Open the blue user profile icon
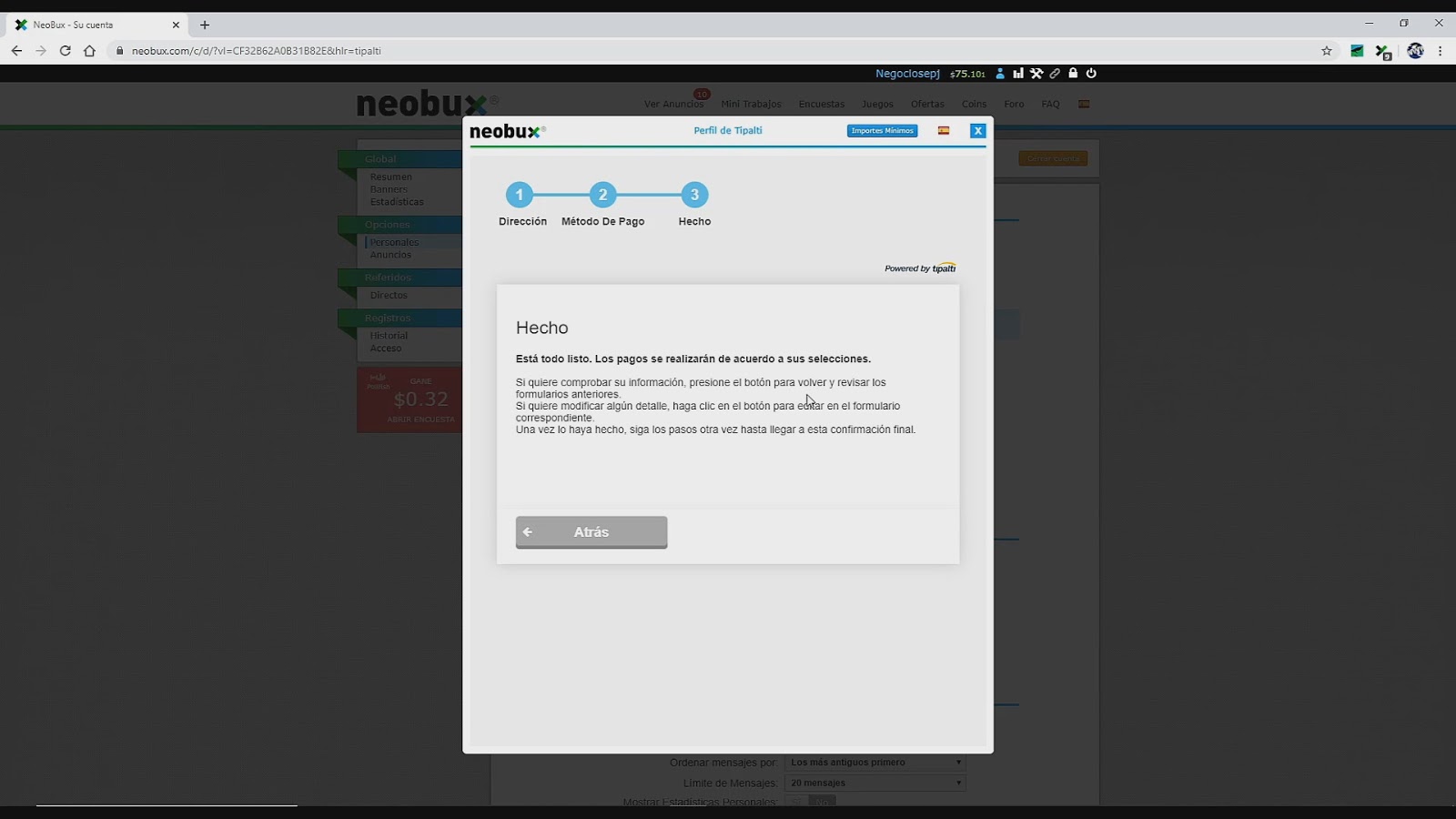Screen dimensions: 1456x819 tap(1000, 74)
